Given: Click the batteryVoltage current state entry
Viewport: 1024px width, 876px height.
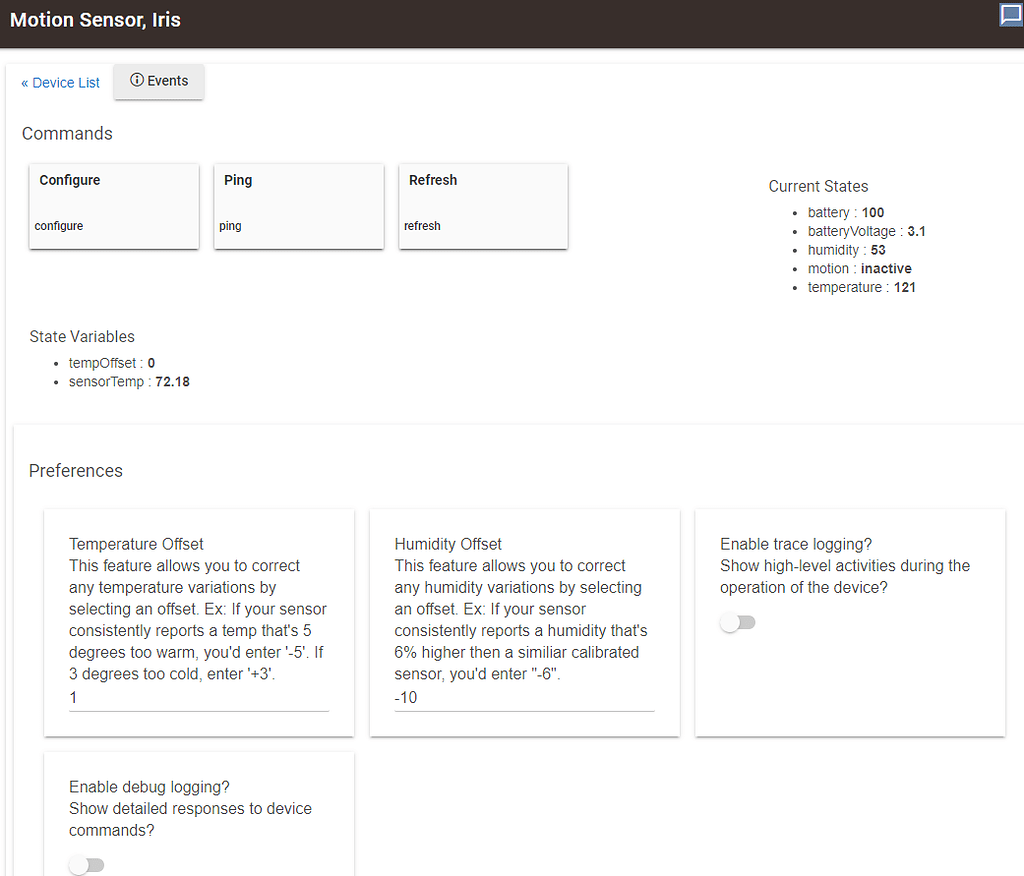Looking at the screenshot, I should (866, 231).
